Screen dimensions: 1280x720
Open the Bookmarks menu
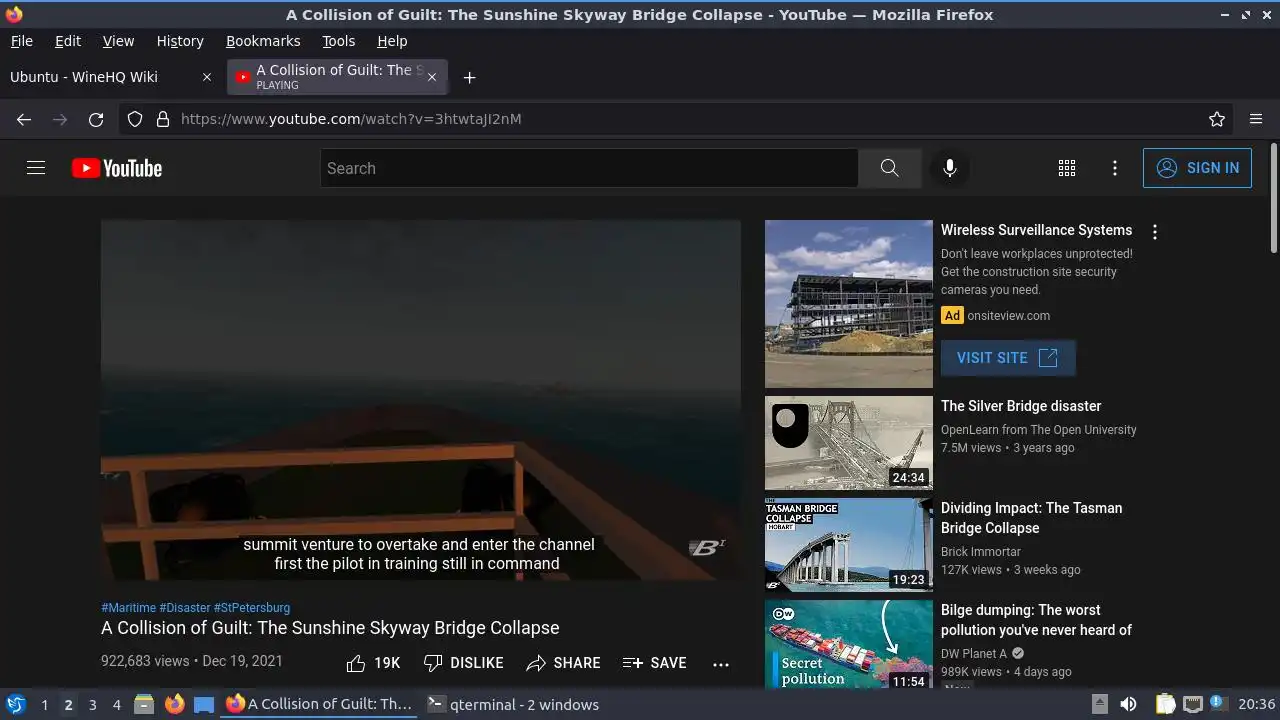click(263, 41)
